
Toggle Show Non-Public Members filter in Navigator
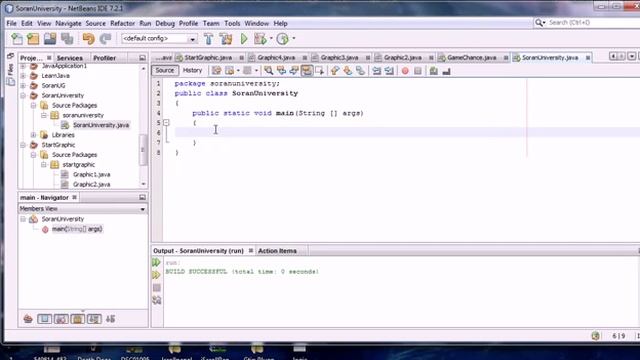coord(78,319)
